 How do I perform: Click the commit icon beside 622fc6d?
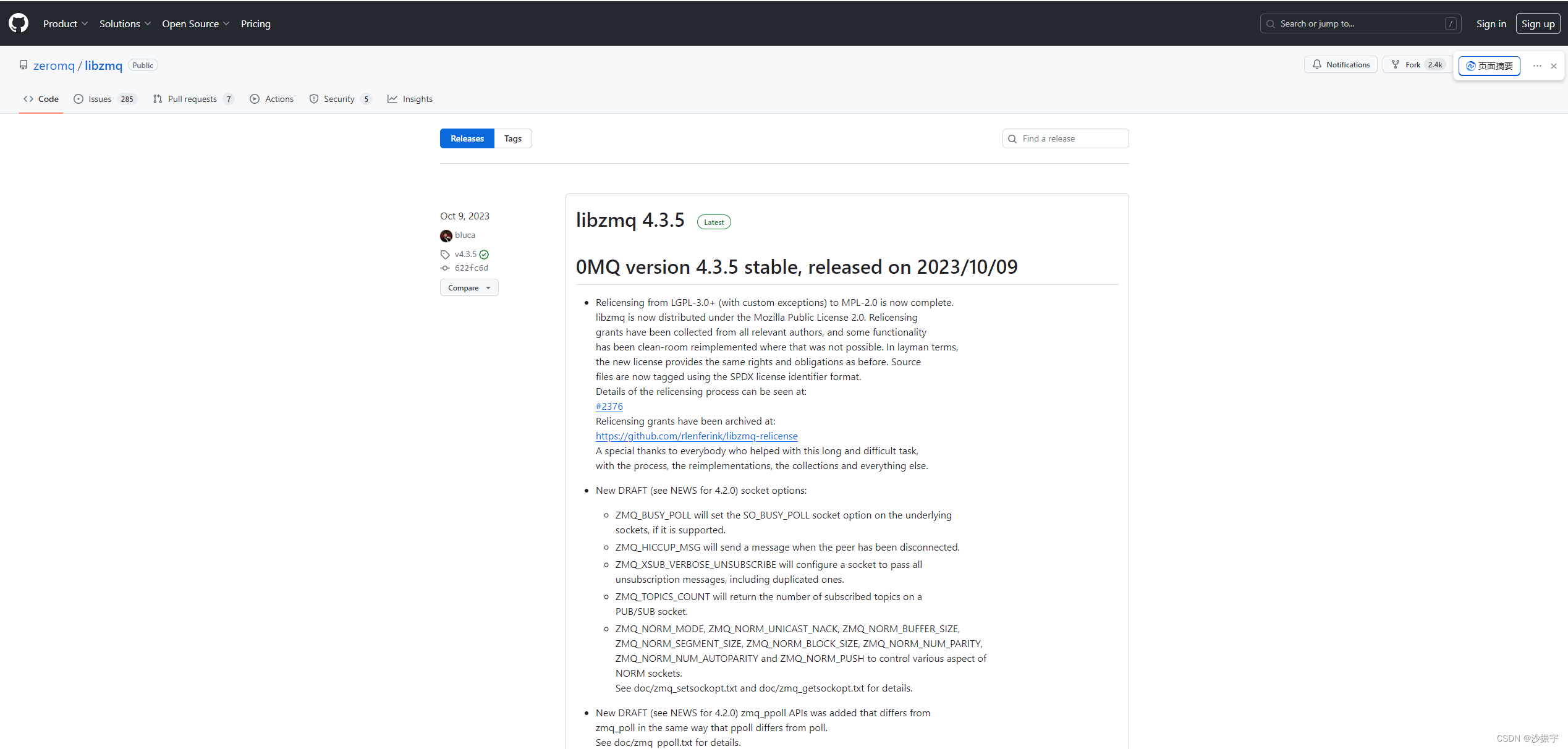click(x=444, y=268)
